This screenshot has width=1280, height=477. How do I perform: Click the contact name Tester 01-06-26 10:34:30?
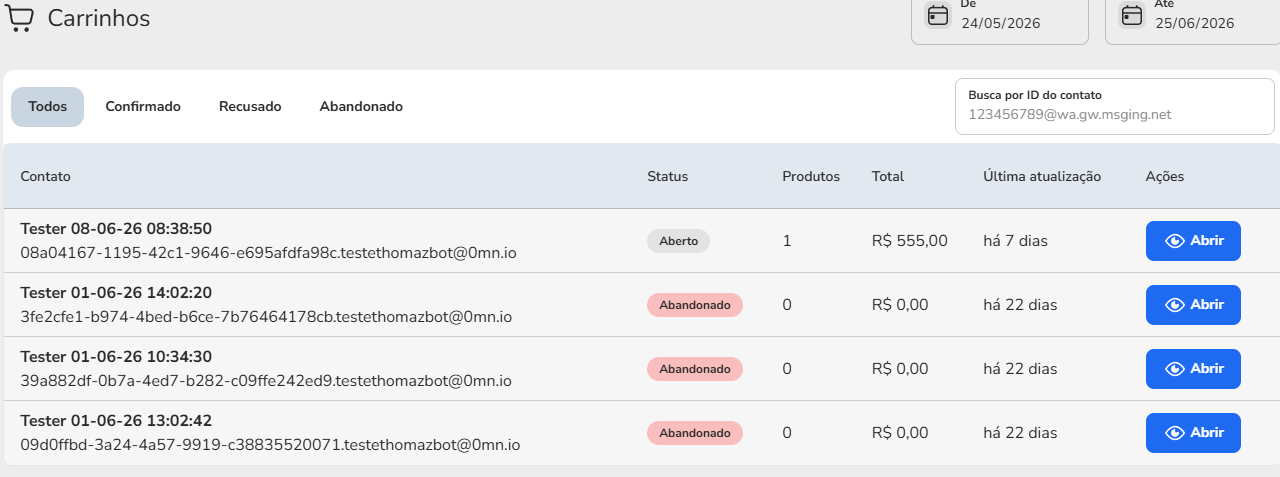pyautogui.click(x=116, y=357)
